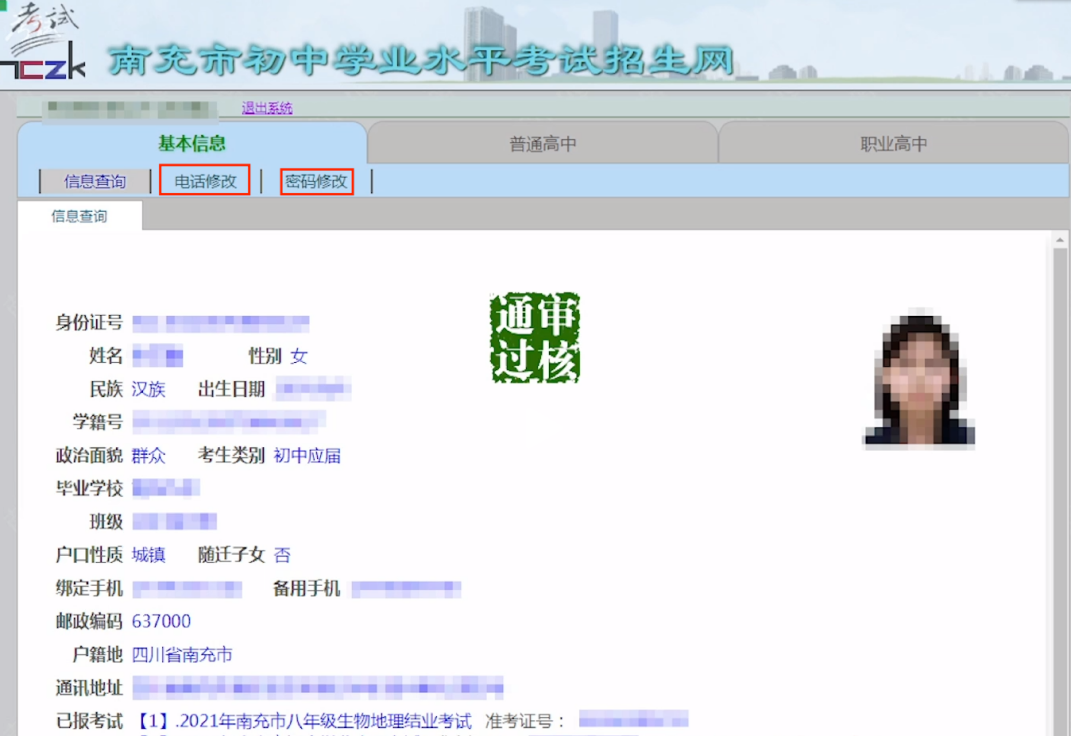
Task: Open the 密码修改 password change option
Action: (315, 181)
